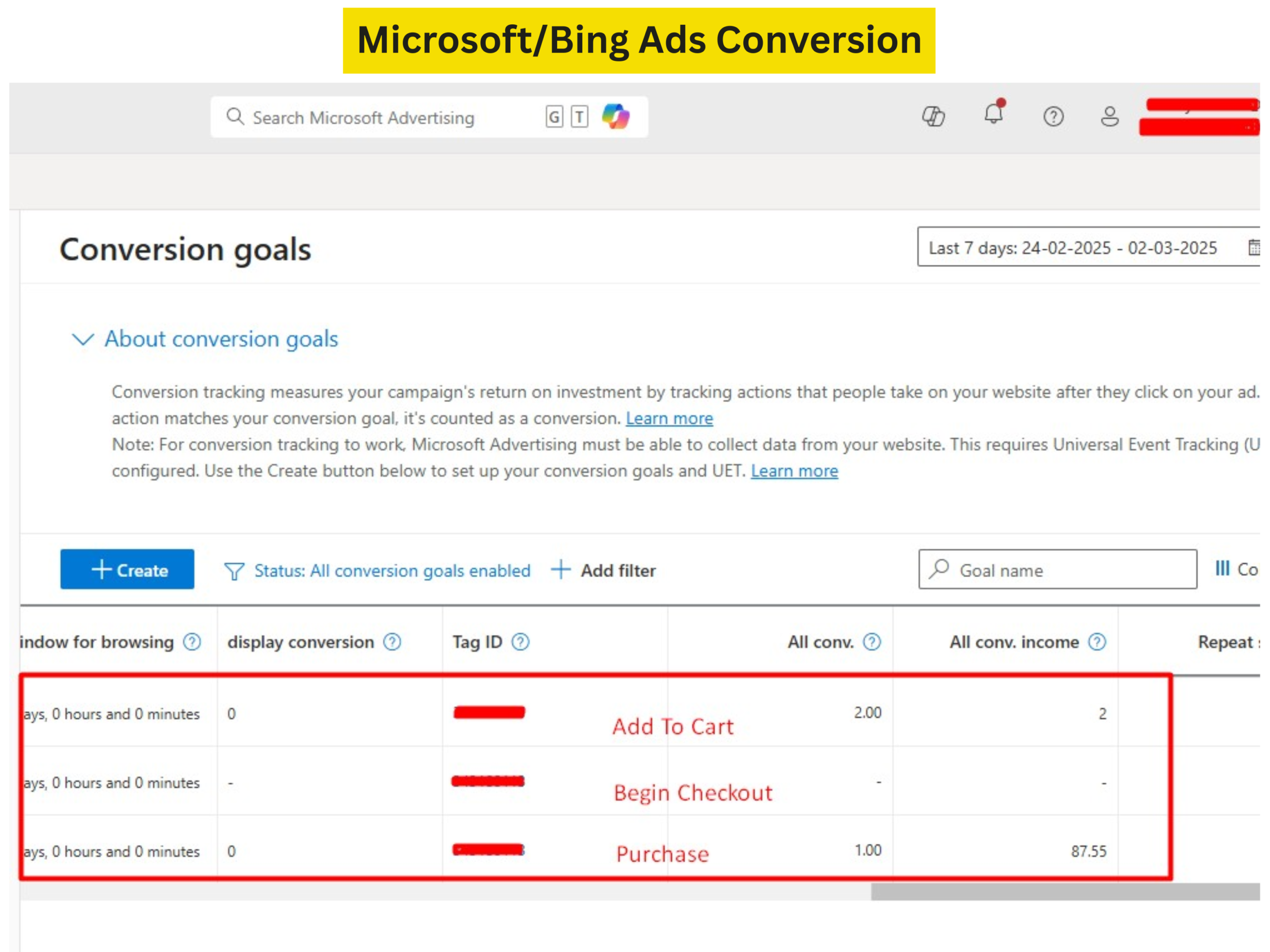The width and height of the screenshot is (1270, 952).
Task: Click help icon beside All conv. income
Action: click(x=1096, y=642)
